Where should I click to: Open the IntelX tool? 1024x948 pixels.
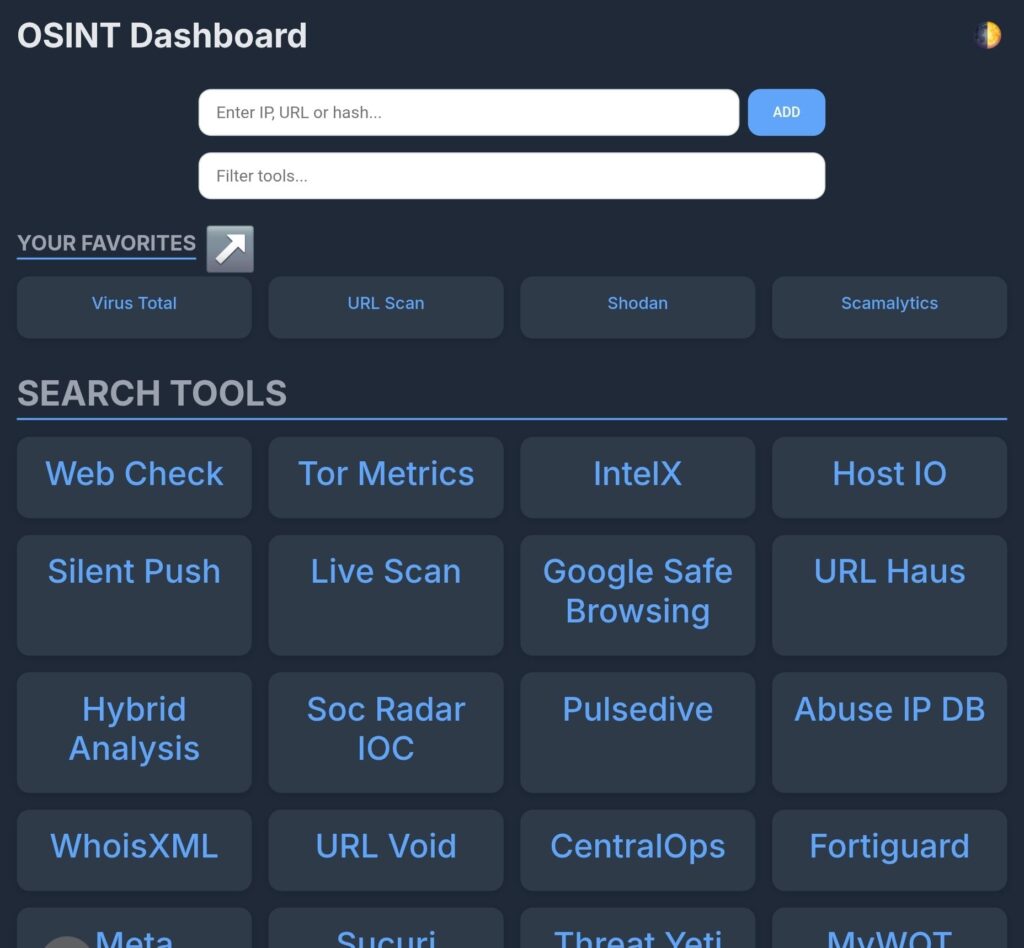pos(637,477)
